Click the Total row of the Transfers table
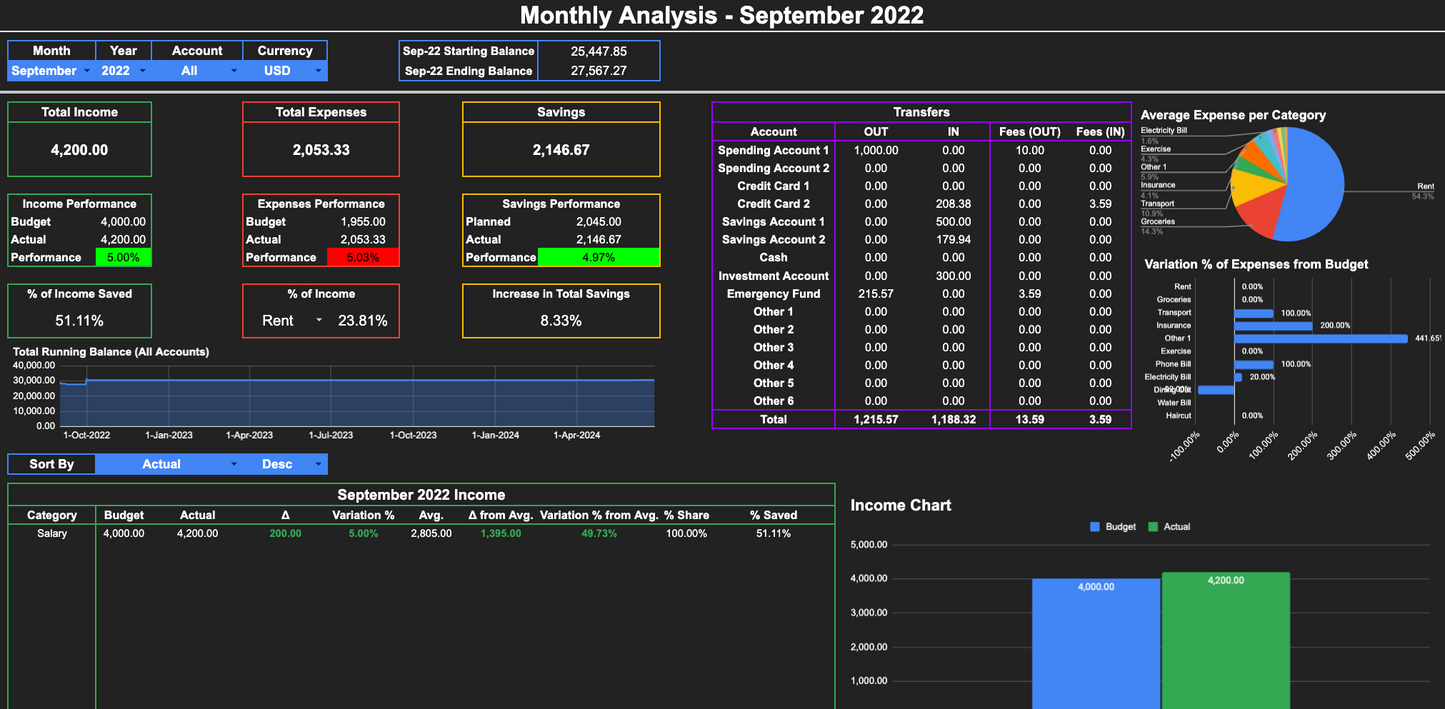 [773, 419]
